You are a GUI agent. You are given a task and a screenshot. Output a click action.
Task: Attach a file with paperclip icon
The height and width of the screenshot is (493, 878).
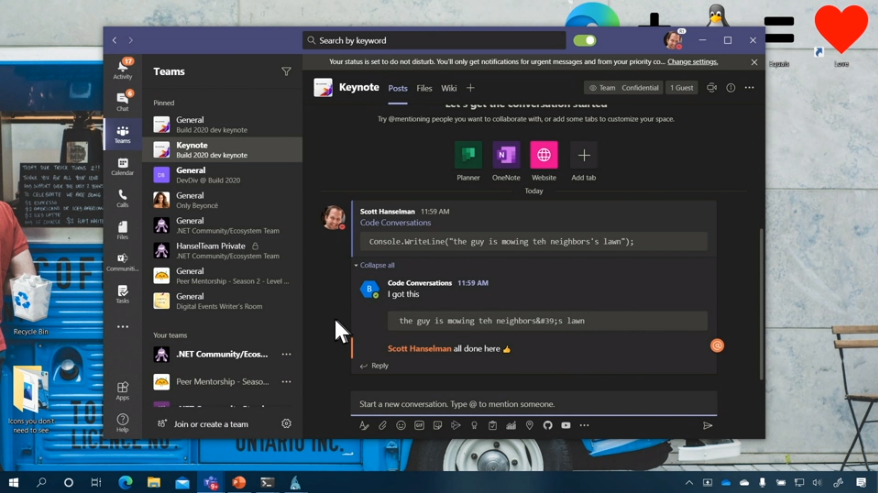click(x=382, y=425)
